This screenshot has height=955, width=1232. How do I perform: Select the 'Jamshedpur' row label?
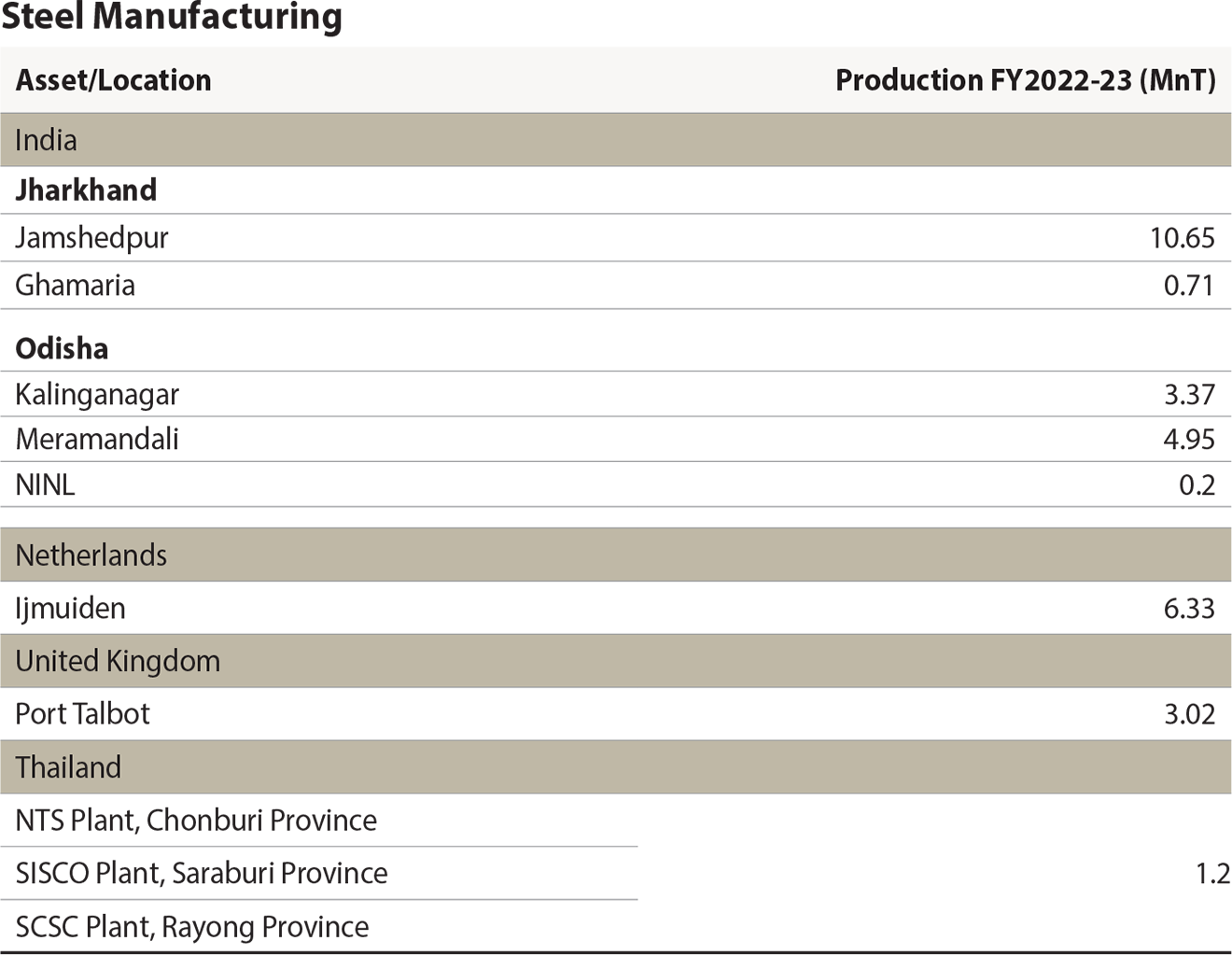91,237
